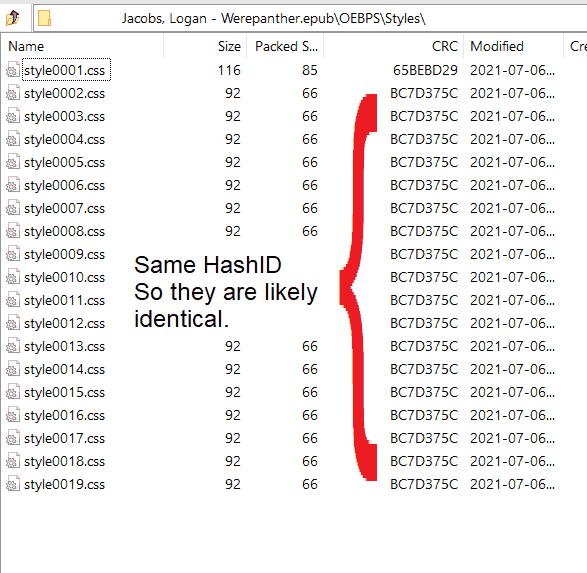This screenshot has width=587, height=573.
Task: Select file name style0001.css
Action: (64, 70)
